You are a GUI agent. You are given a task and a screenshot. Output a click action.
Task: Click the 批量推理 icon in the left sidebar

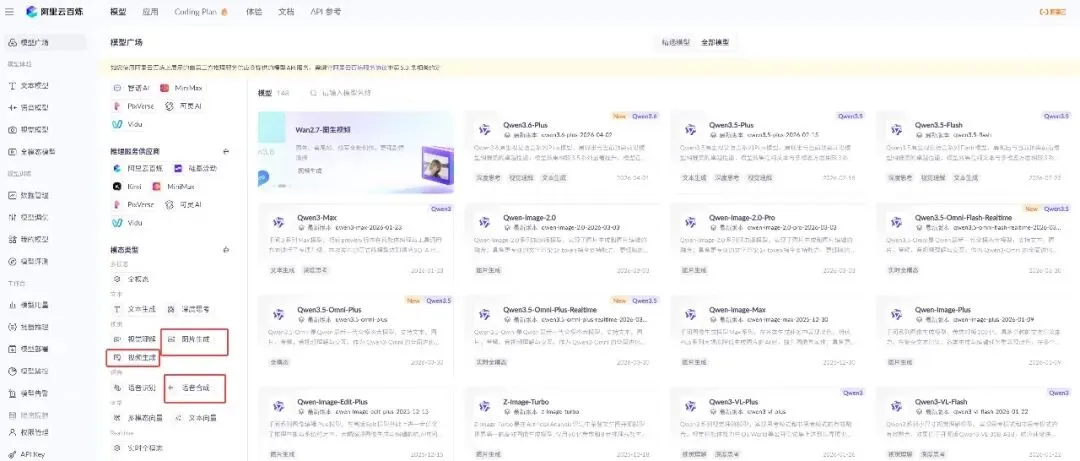12,327
